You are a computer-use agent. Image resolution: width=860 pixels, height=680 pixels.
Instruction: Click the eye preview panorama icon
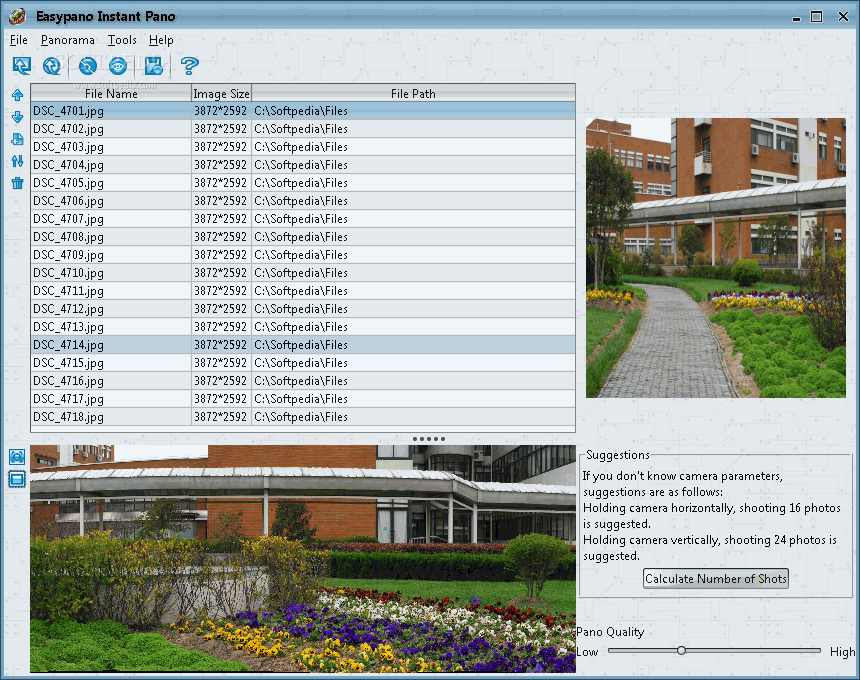coord(118,66)
